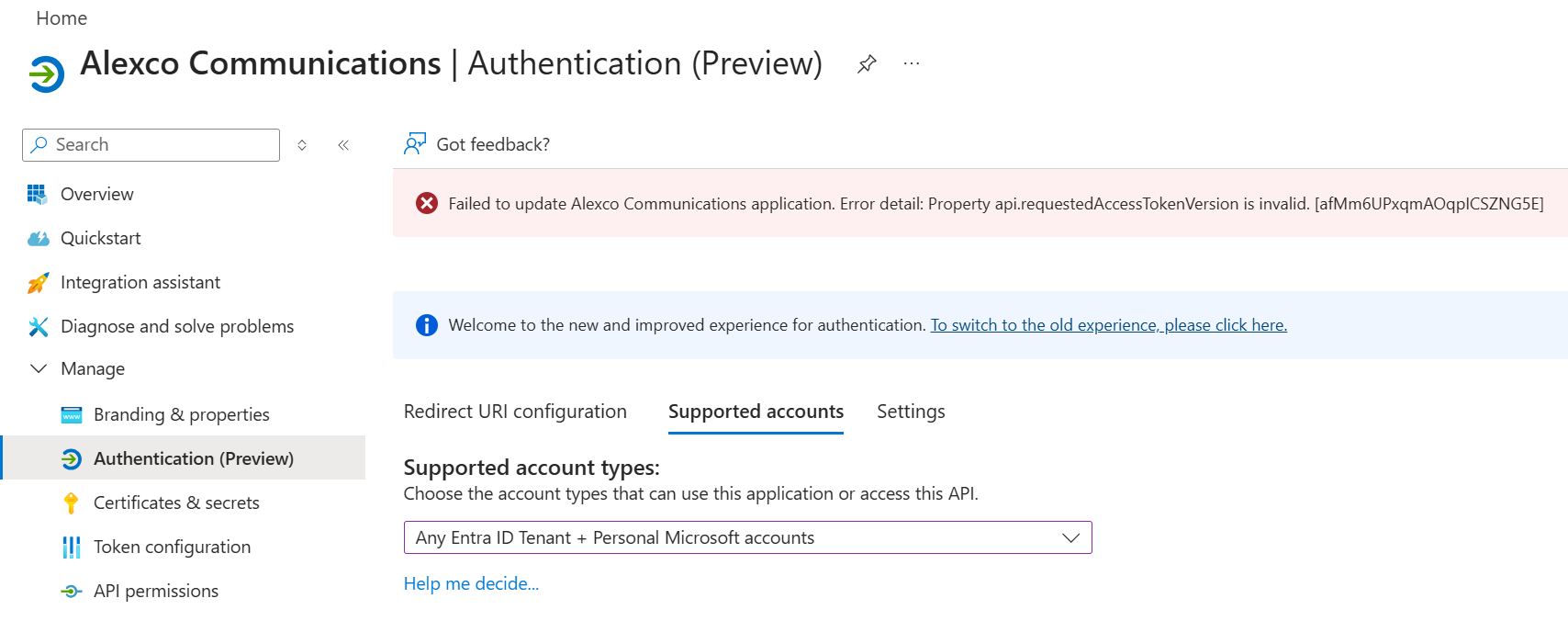This screenshot has height=621, width=1568.
Task: Focus the sidebar Search field
Action: pos(151,145)
